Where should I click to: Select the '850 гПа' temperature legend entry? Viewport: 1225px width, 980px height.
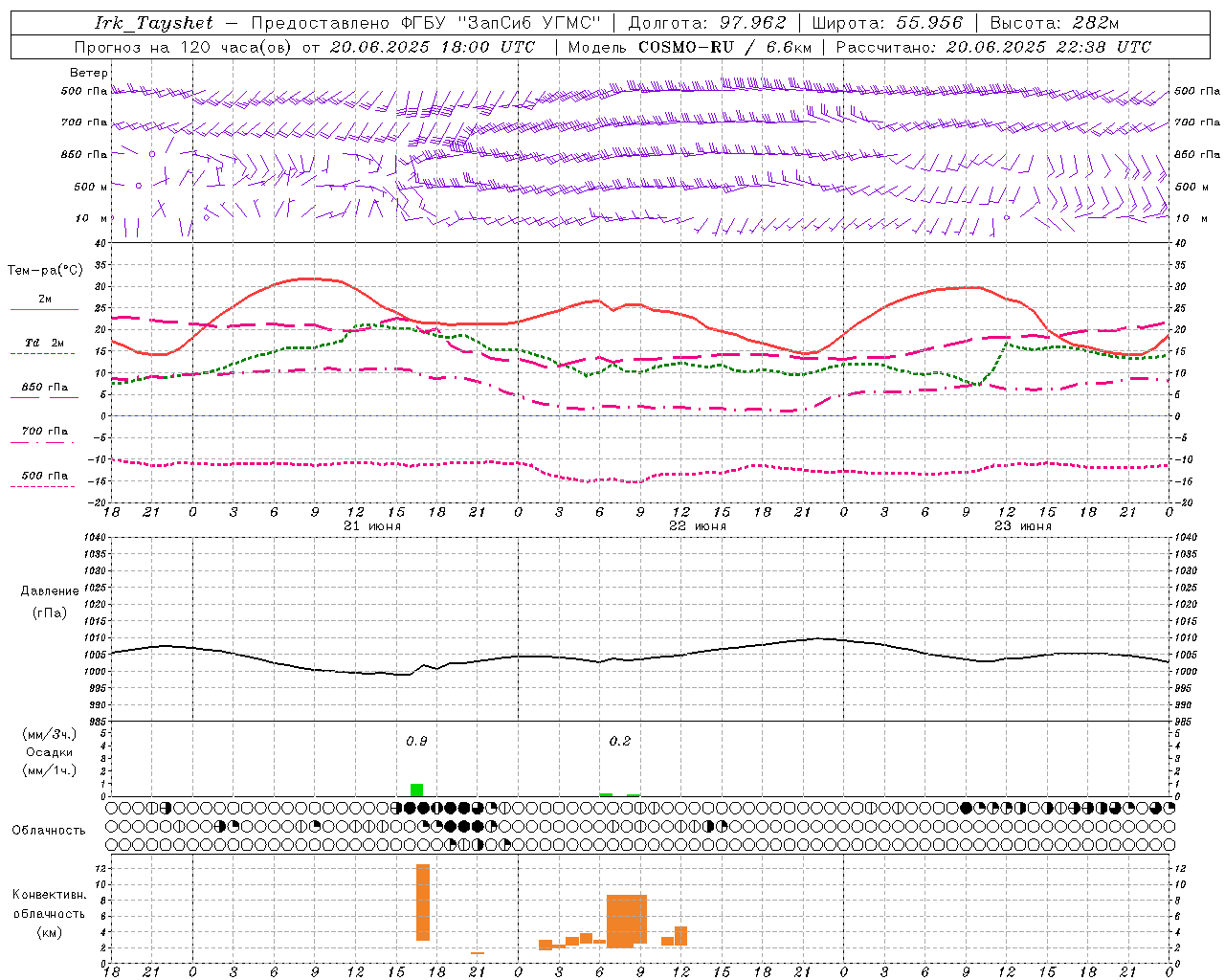(x=45, y=388)
